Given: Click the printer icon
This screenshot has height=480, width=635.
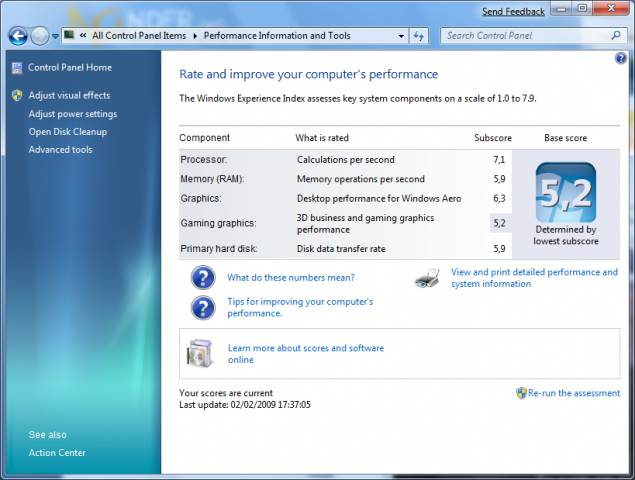Looking at the screenshot, I should (x=427, y=278).
